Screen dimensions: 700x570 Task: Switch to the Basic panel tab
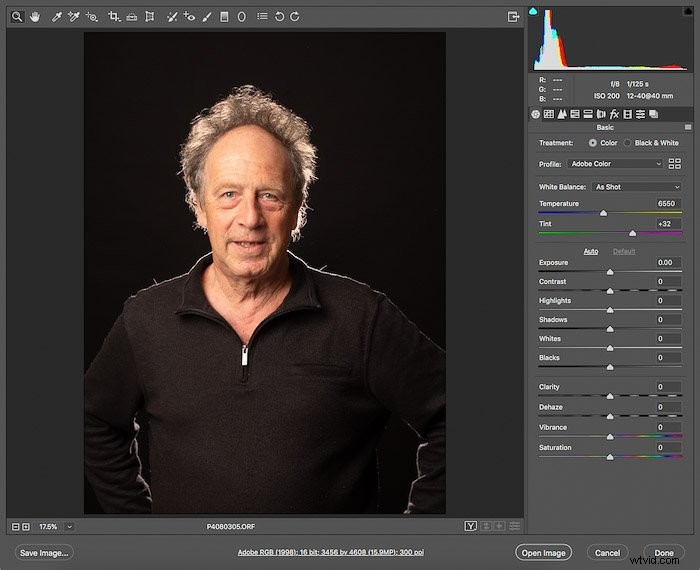point(535,114)
